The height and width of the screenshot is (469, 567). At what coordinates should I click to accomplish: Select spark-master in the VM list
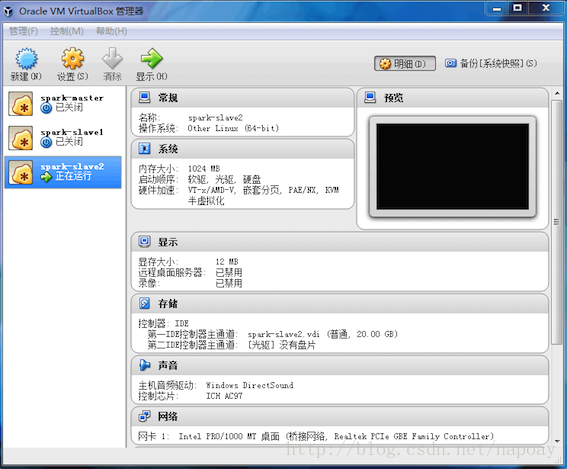pos(63,103)
